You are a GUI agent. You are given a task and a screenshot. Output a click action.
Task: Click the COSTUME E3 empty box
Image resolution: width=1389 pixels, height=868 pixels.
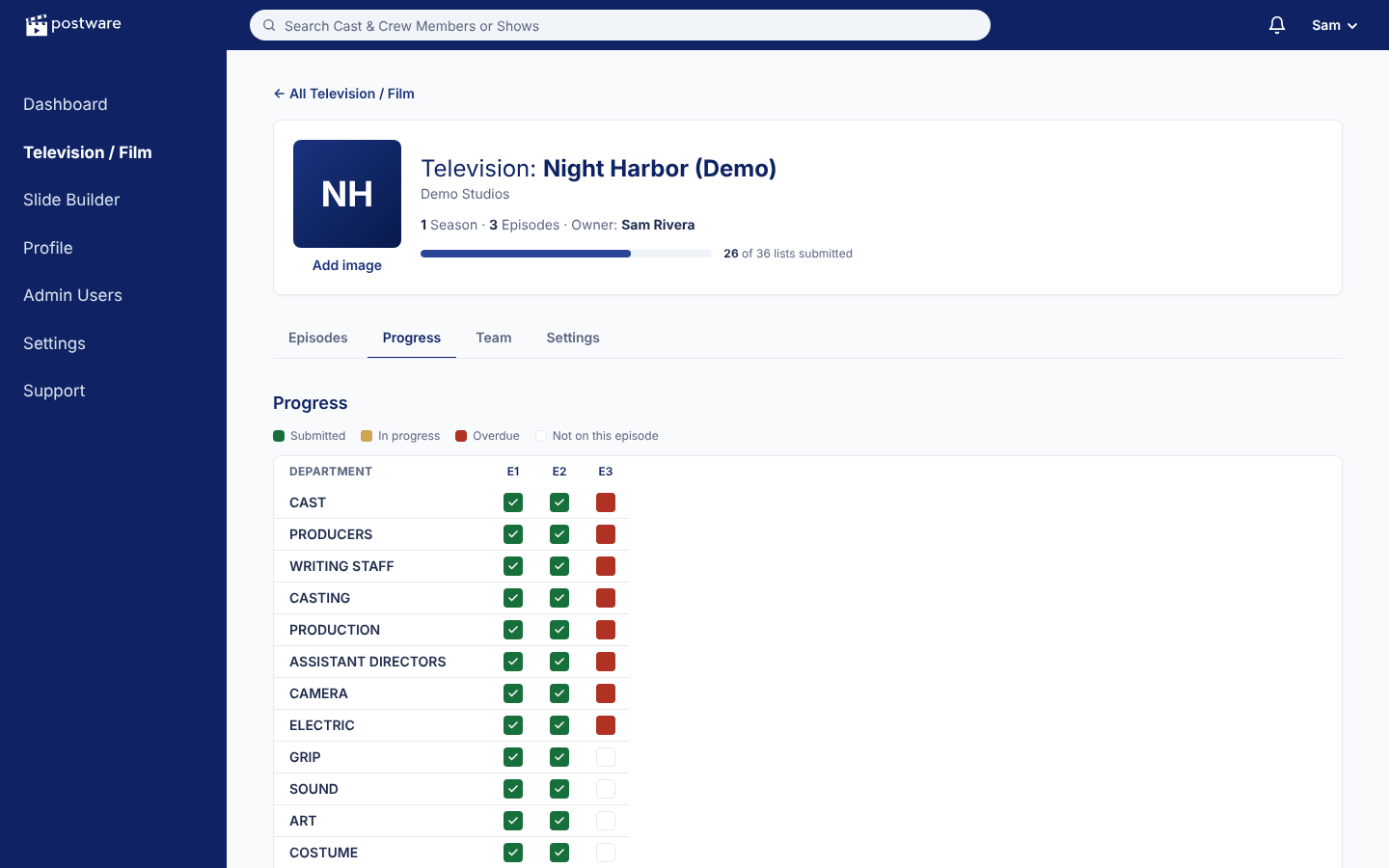point(606,853)
